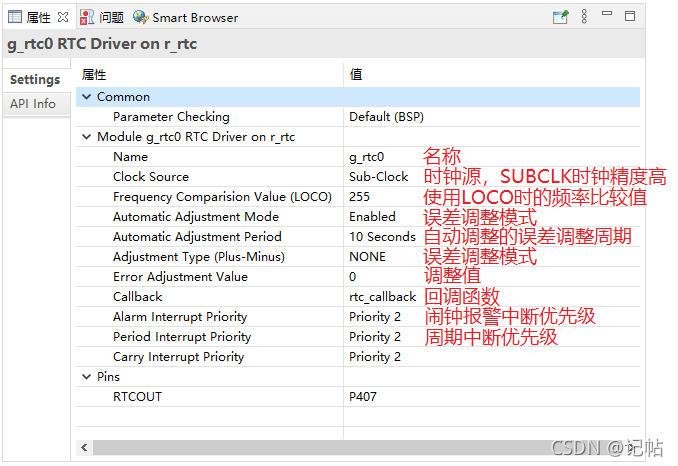Open new properties view icon
678x466 pixels.
(x=561, y=17)
